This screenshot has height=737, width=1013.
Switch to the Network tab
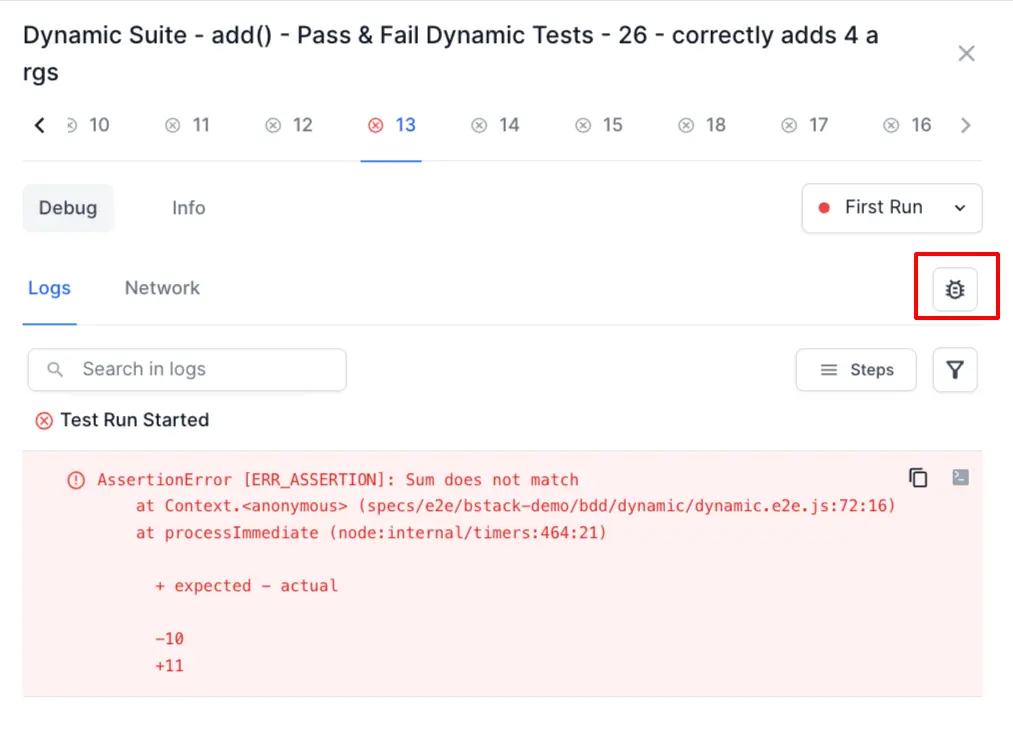162,288
